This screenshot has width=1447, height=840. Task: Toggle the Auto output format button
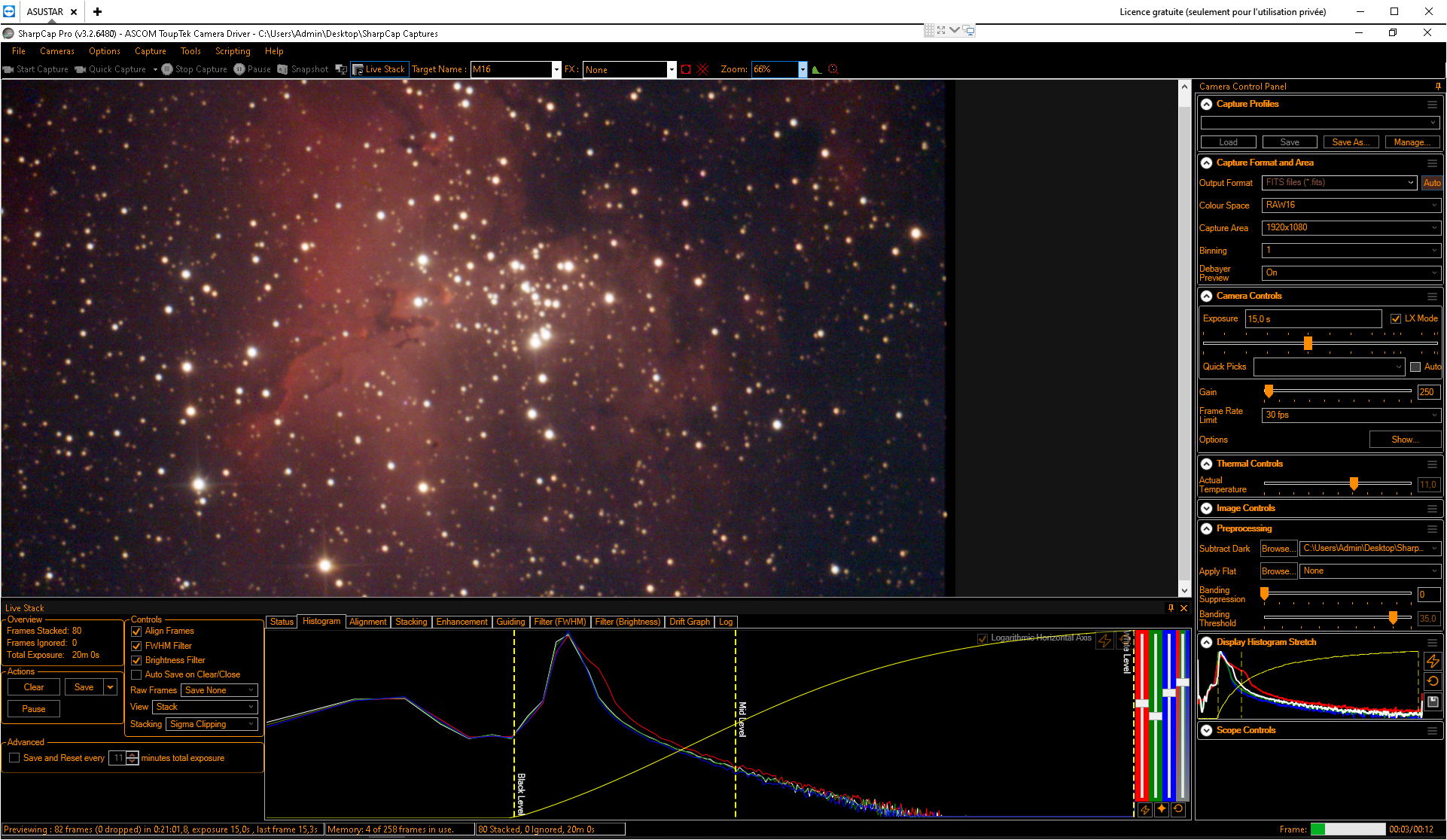(x=1431, y=183)
